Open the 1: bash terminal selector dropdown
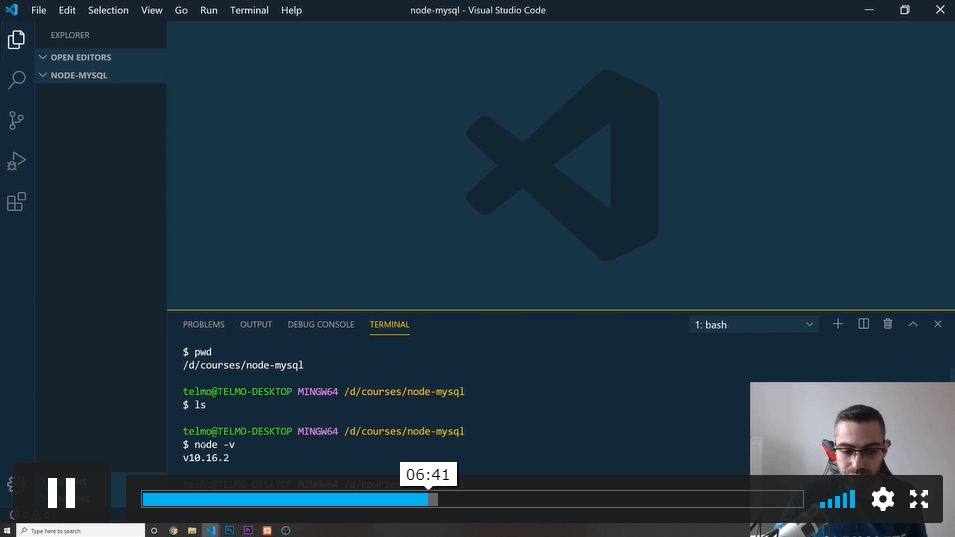 (753, 325)
